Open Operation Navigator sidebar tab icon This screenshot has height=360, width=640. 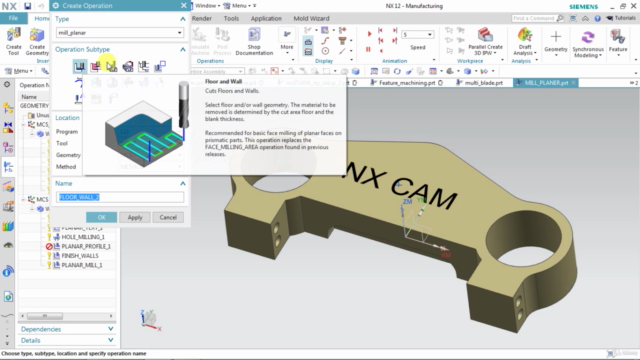pos(8,167)
